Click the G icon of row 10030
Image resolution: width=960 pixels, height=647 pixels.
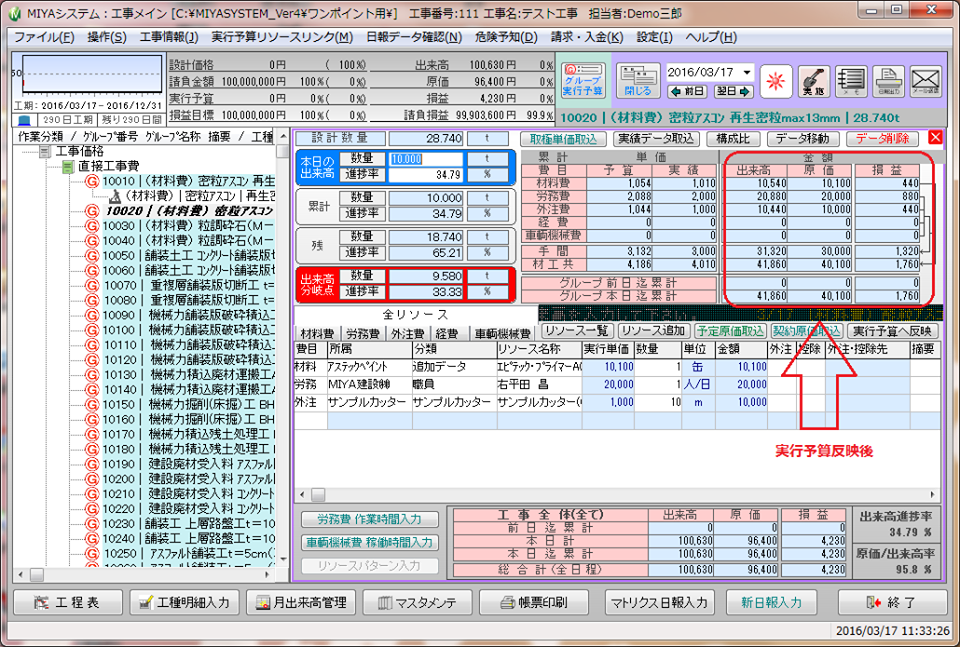tap(92, 226)
